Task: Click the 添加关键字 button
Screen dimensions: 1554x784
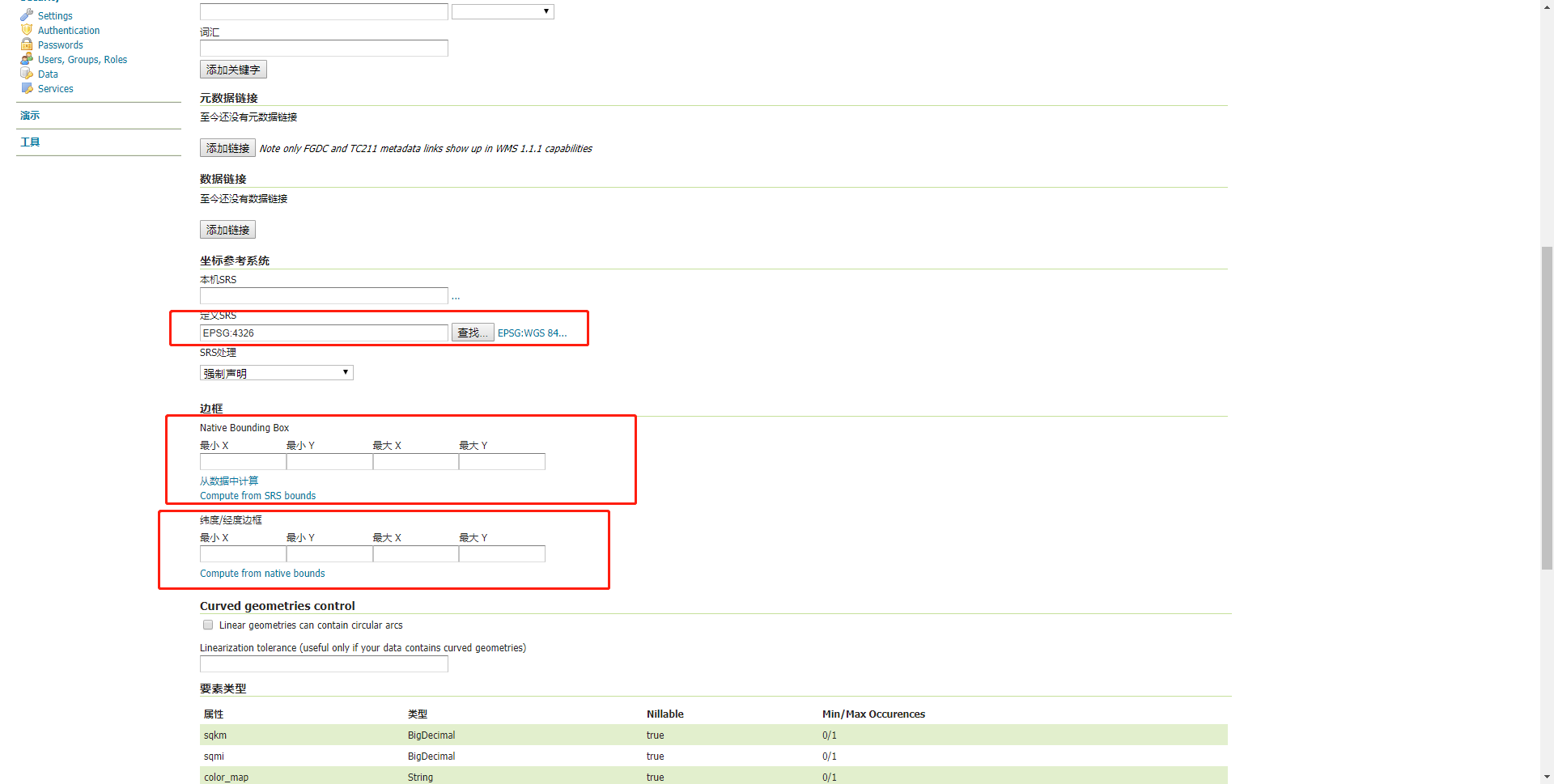Action: coord(233,69)
